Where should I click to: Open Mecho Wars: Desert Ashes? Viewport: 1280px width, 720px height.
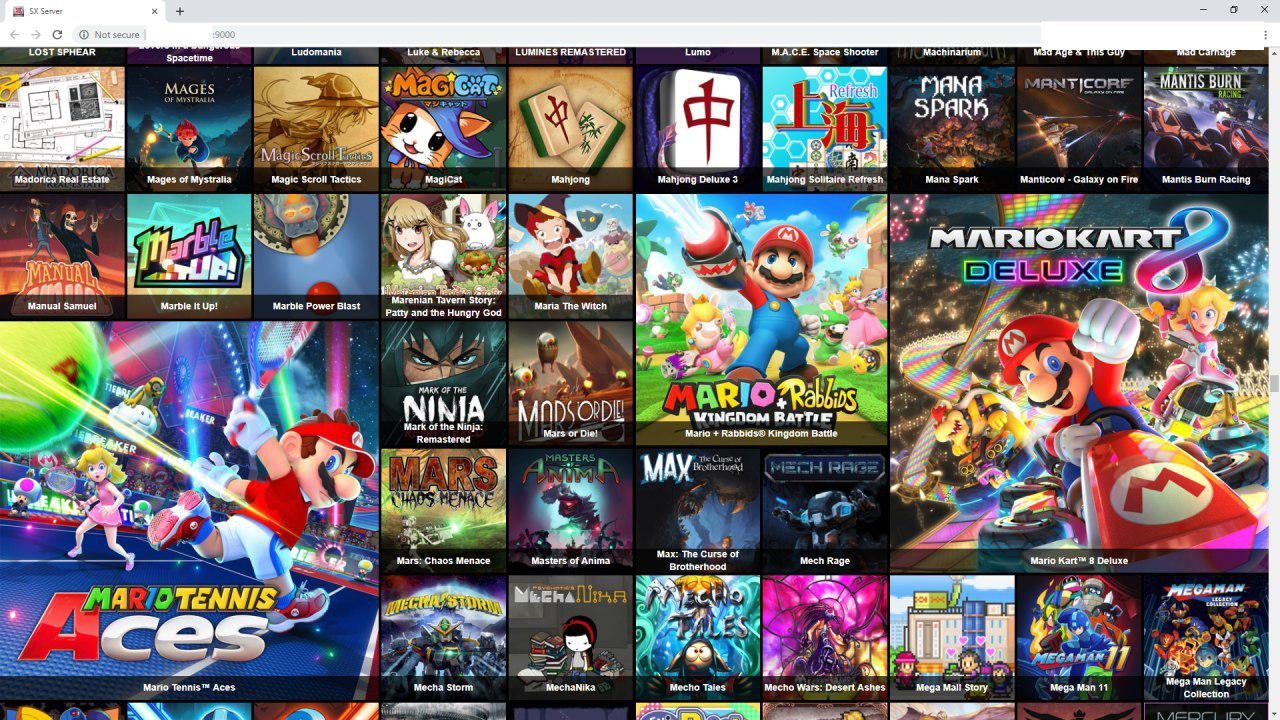coord(825,637)
